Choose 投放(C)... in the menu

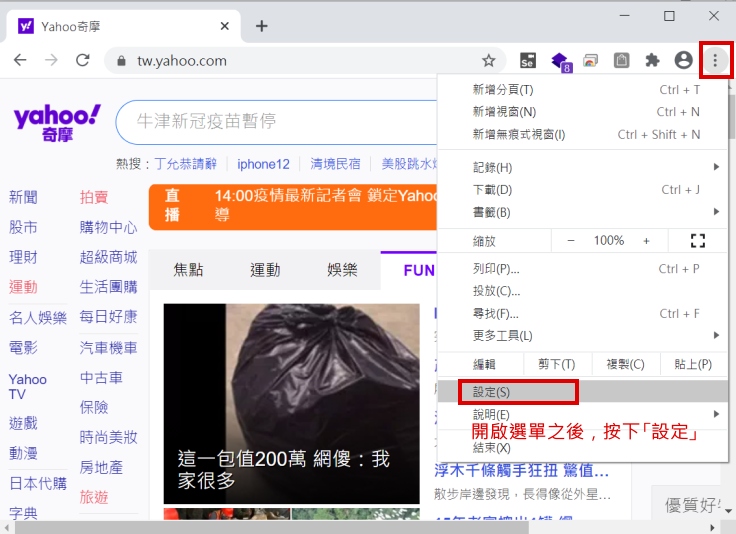pyautogui.click(x=583, y=291)
